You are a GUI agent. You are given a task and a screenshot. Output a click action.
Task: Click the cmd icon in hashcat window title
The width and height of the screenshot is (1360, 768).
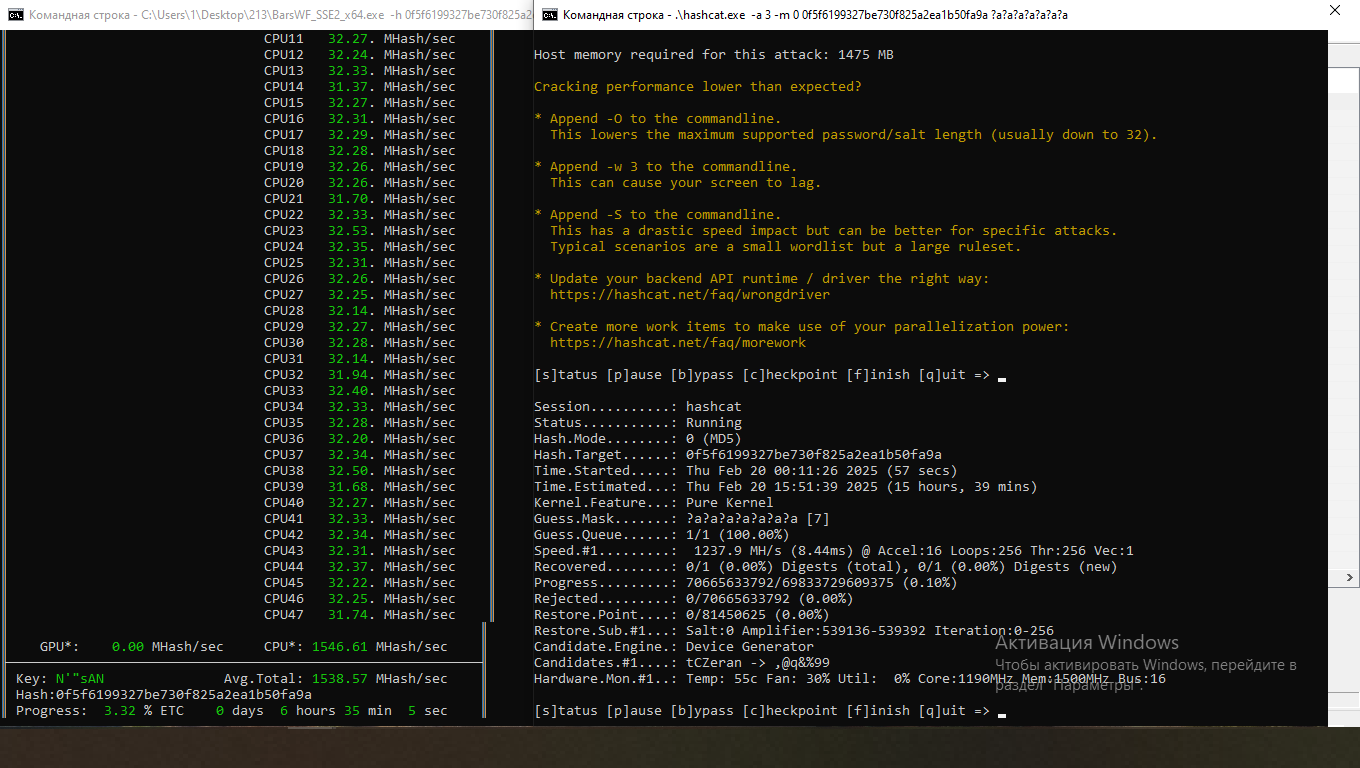[548, 14]
